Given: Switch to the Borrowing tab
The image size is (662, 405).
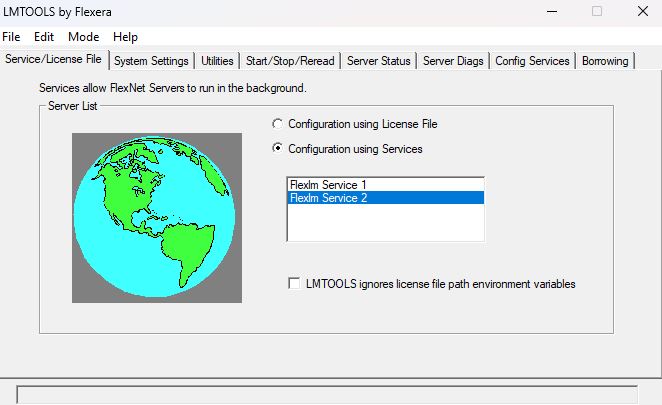Looking at the screenshot, I should tap(605, 61).
